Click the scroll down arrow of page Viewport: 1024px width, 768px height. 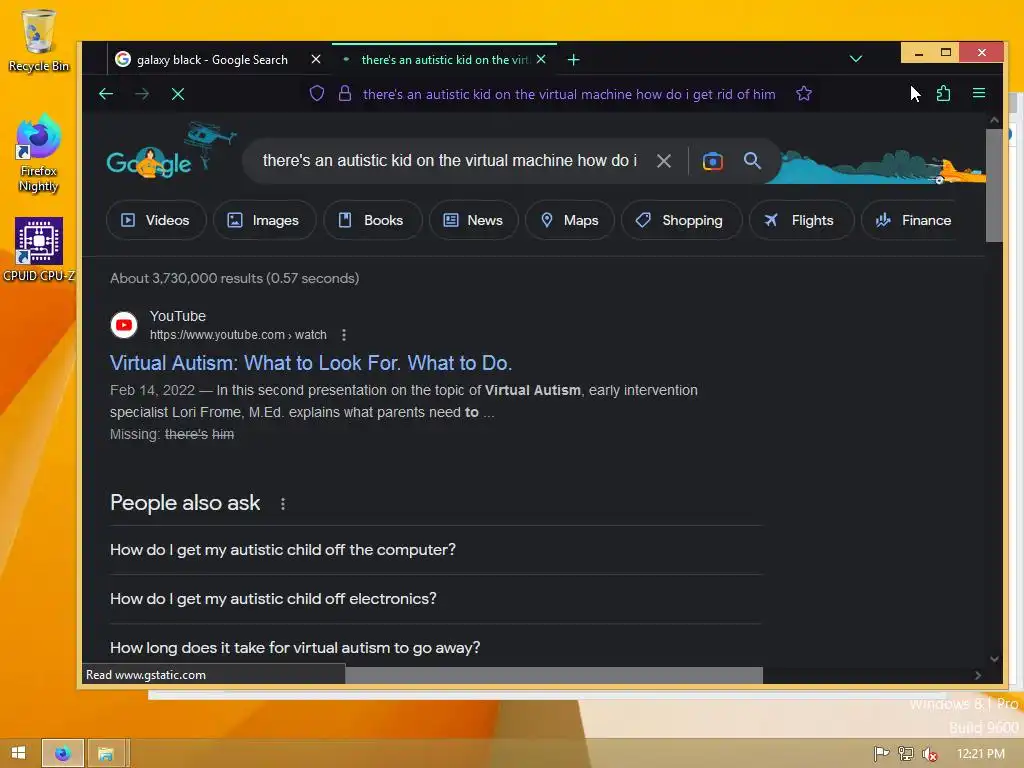click(x=994, y=659)
